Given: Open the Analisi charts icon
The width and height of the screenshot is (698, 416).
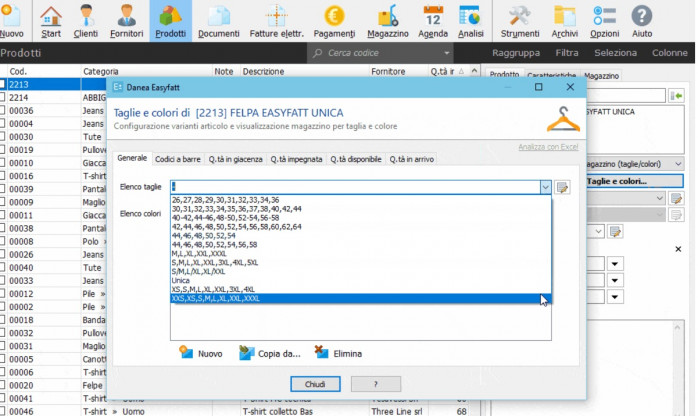Looking at the screenshot, I should coord(471,21).
